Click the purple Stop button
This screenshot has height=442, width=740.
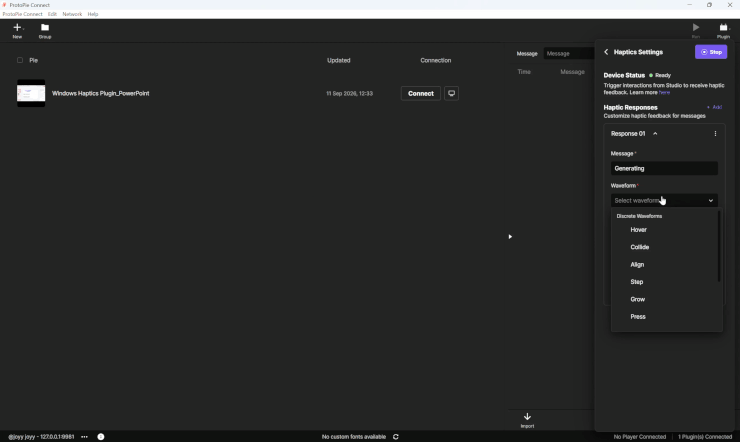coord(711,52)
